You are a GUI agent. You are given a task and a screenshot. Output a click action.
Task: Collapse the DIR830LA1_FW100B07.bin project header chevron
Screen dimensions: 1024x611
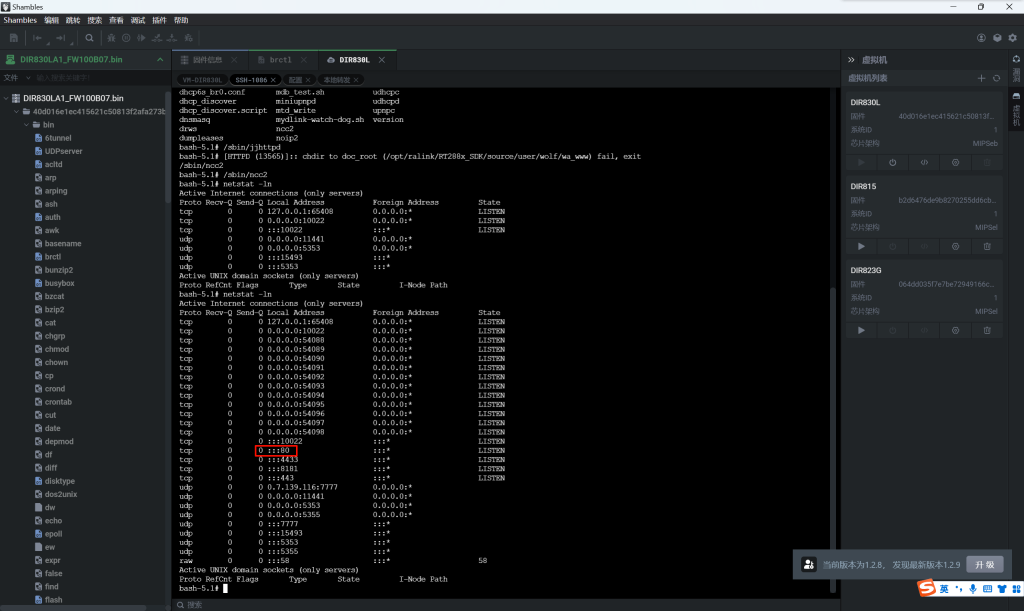158,60
